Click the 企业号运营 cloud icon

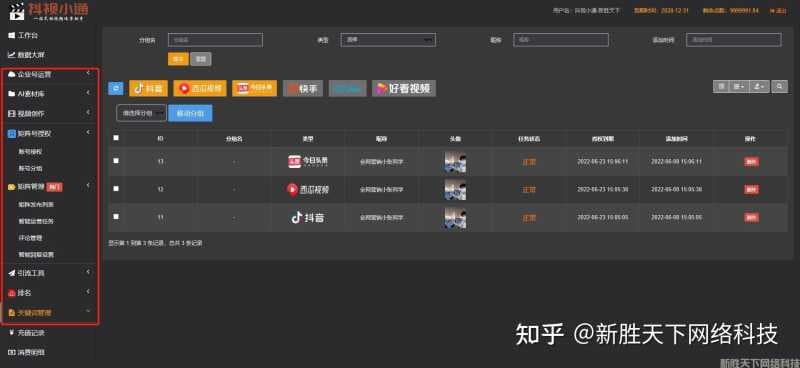click(11, 75)
